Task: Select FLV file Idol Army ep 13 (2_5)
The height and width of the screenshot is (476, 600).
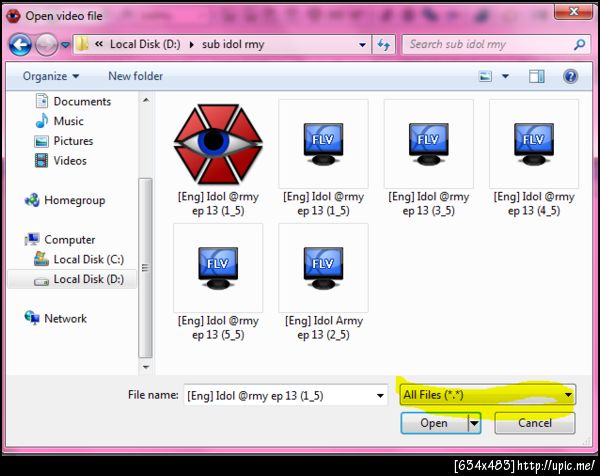Action: pyautogui.click(x=323, y=283)
